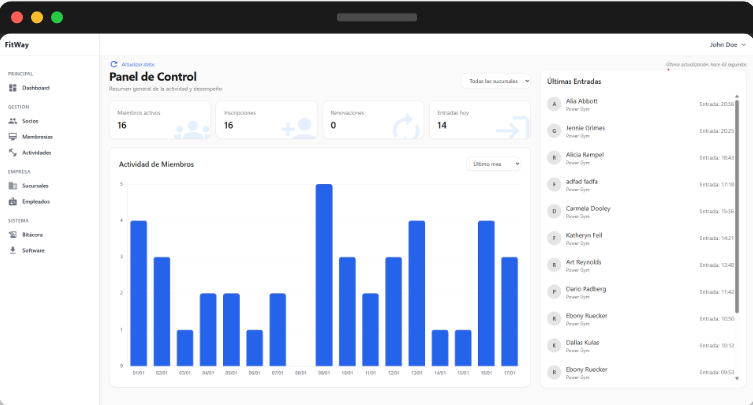
Task: Click the Entrada: 09:53 timestamp
Action: pos(717,373)
